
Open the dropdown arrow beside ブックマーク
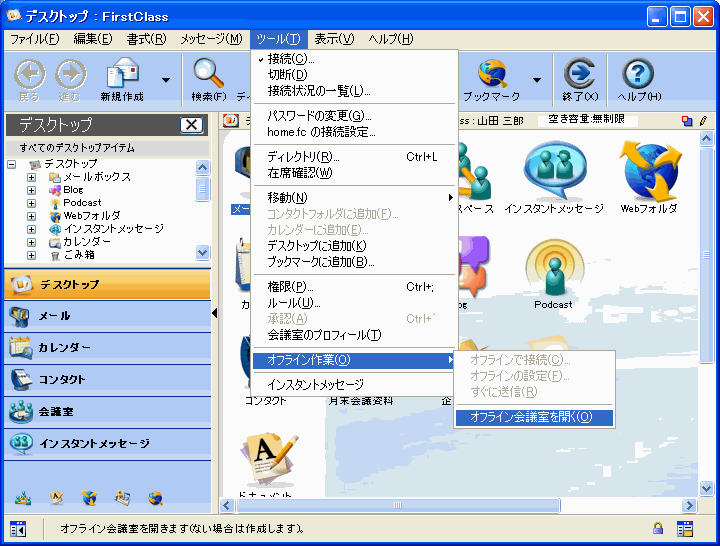(536, 80)
